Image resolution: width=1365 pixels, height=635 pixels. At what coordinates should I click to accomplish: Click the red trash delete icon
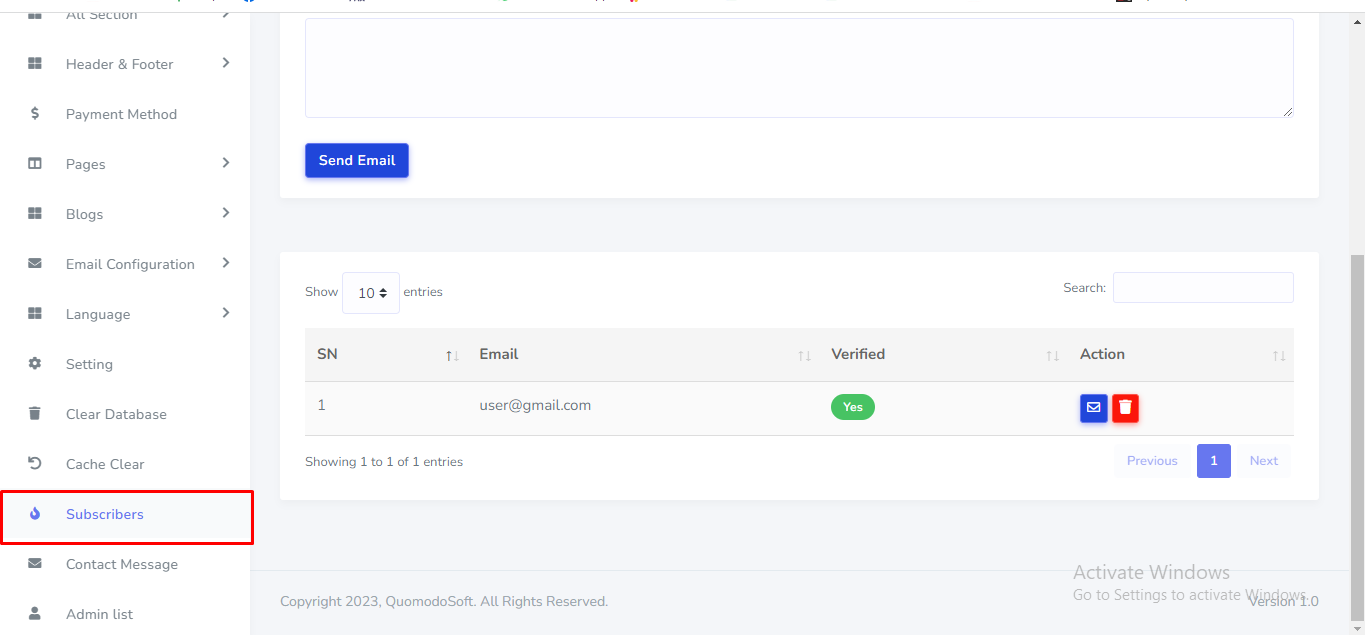1125,408
